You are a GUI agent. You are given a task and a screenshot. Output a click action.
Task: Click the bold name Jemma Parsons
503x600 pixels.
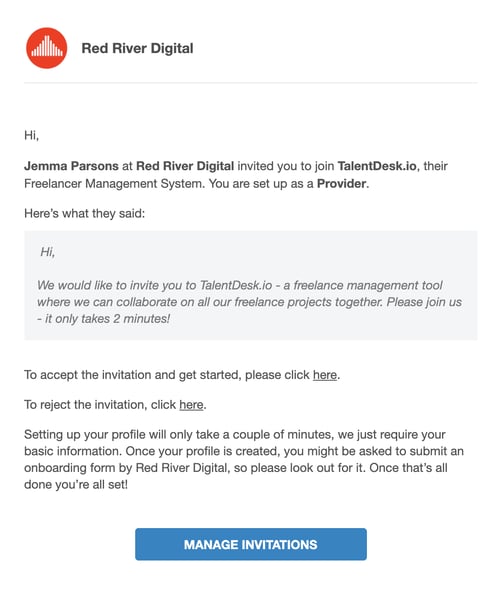point(71,166)
